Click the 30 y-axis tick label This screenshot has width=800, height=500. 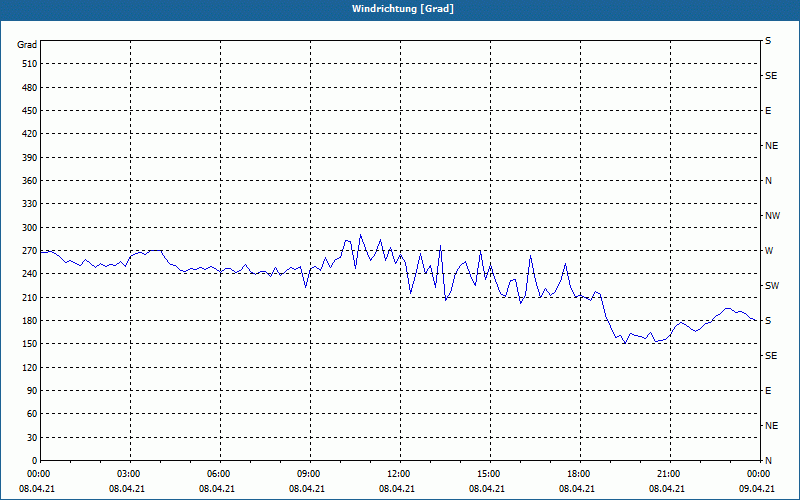point(32,438)
